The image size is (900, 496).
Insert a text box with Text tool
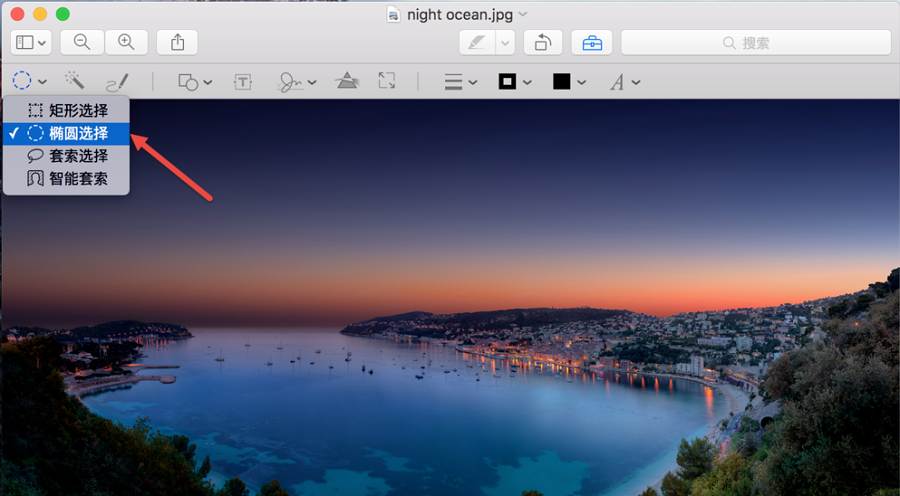point(243,82)
